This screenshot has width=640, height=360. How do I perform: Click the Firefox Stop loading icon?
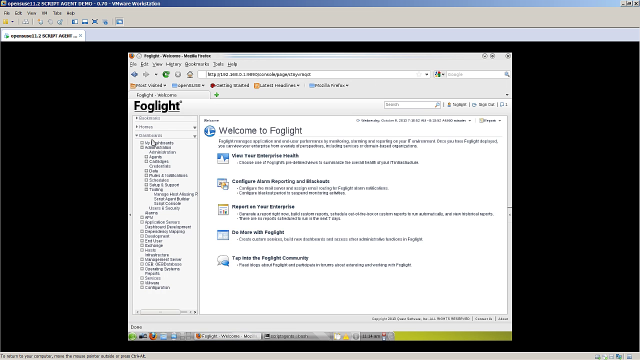point(178,74)
